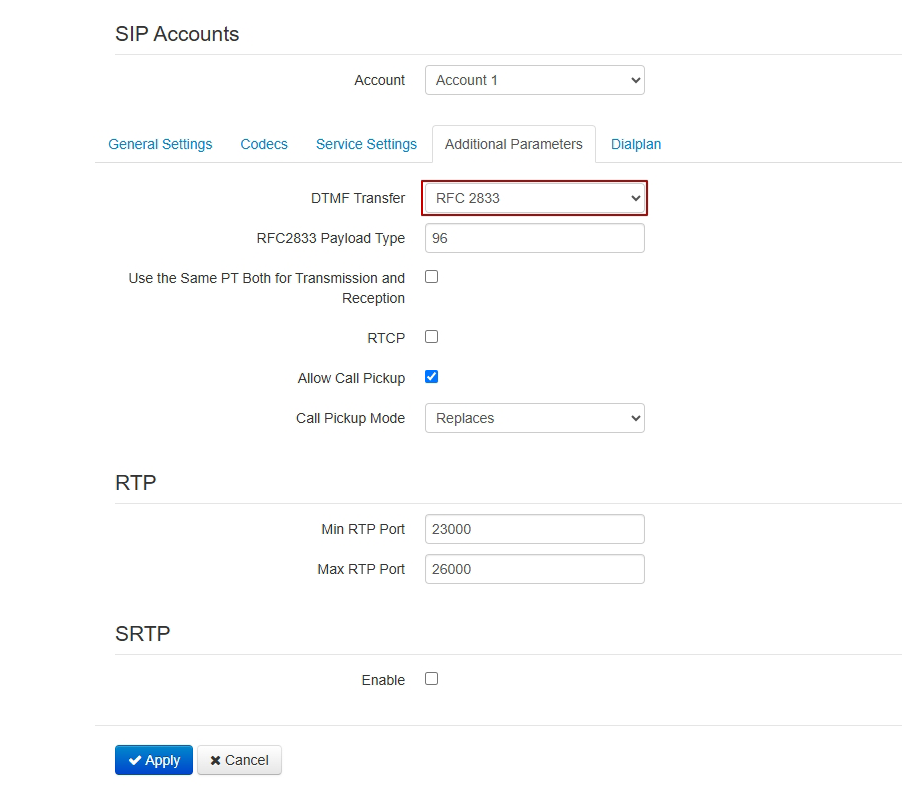Viewport: 902px width, 796px height.
Task: Enable the SRTP checkbox
Action: coord(432,679)
